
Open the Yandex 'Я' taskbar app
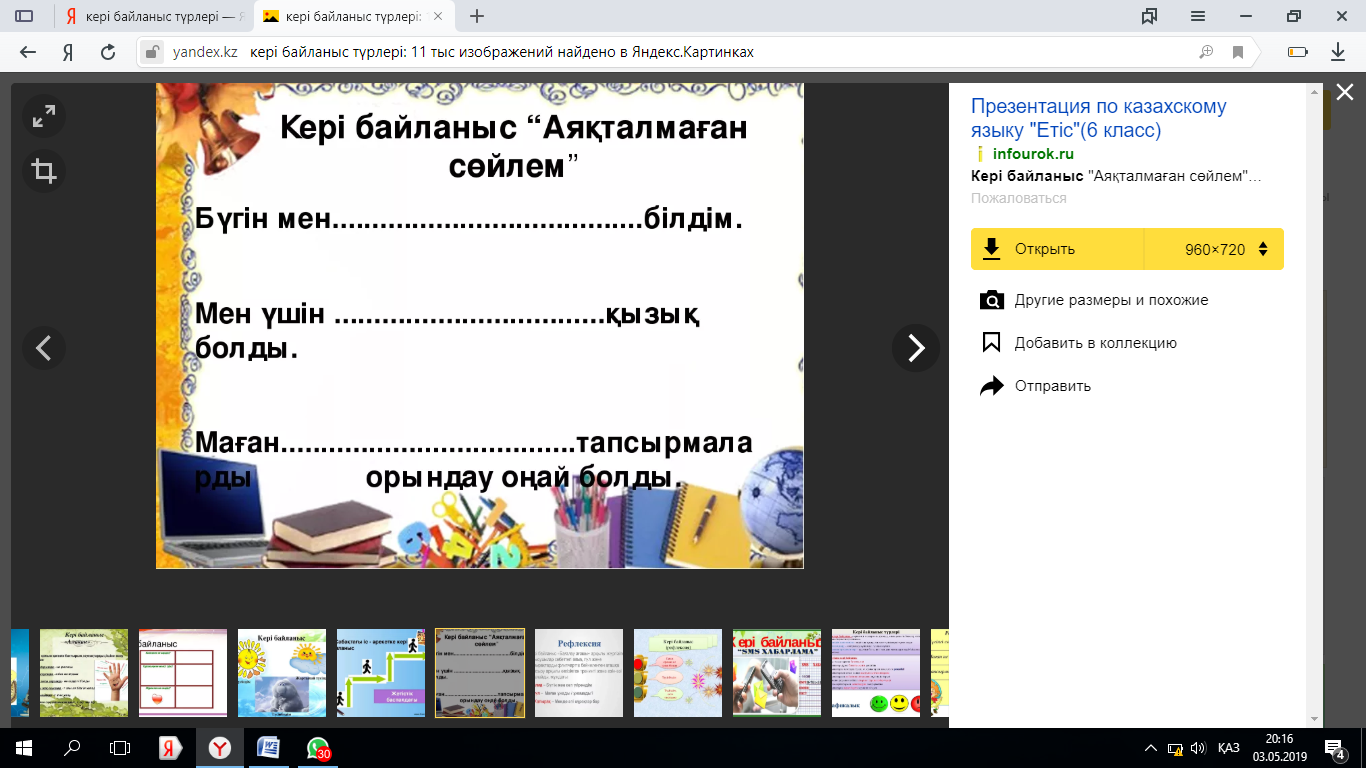click(169, 747)
